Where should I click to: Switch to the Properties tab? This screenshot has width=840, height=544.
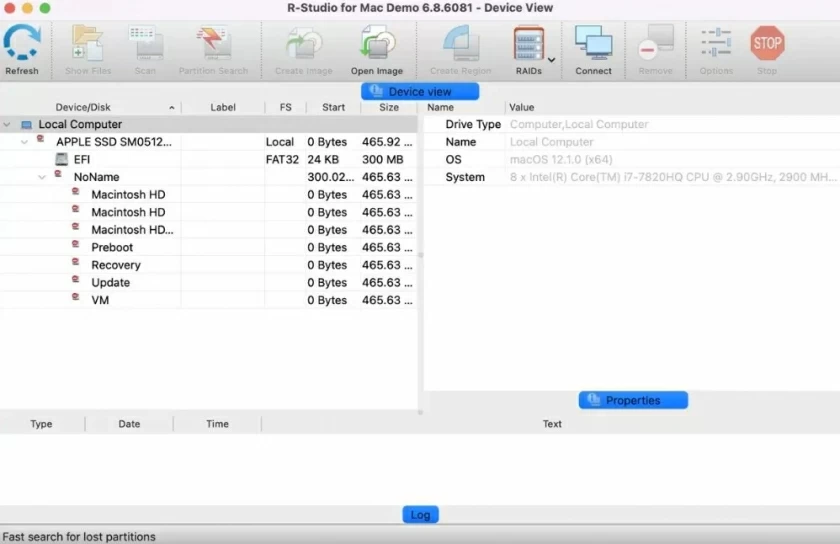[633, 400]
